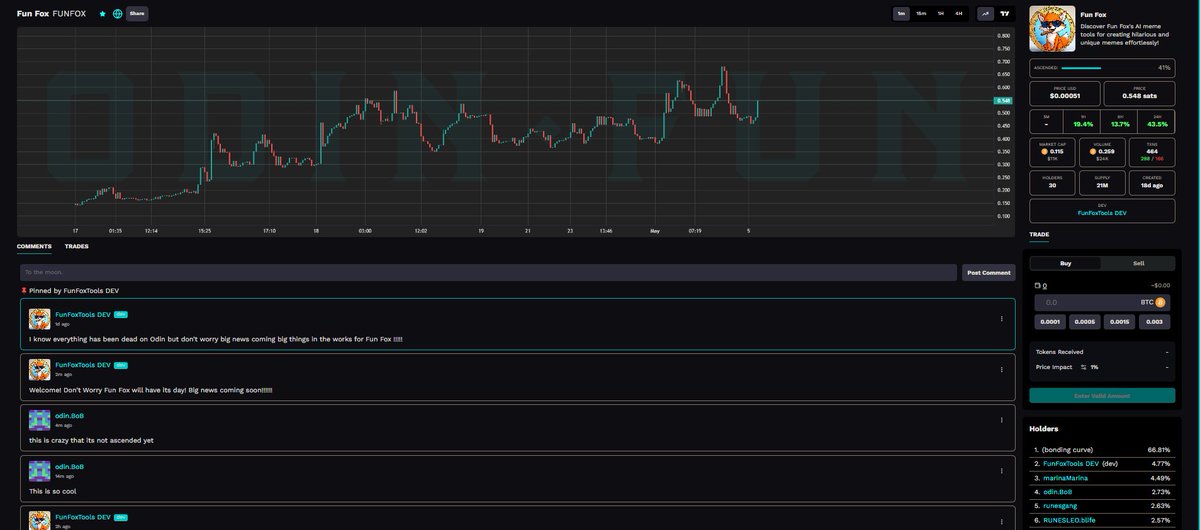Click the Post Comment button
The image size is (1200, 530).
[988, 272]
